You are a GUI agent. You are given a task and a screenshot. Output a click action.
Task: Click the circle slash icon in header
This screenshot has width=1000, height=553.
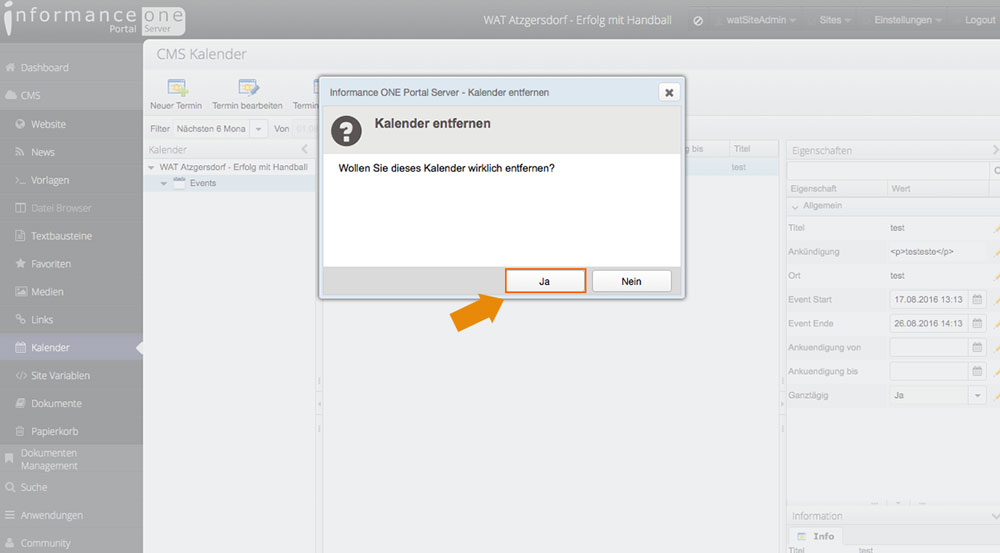[698, 21]
